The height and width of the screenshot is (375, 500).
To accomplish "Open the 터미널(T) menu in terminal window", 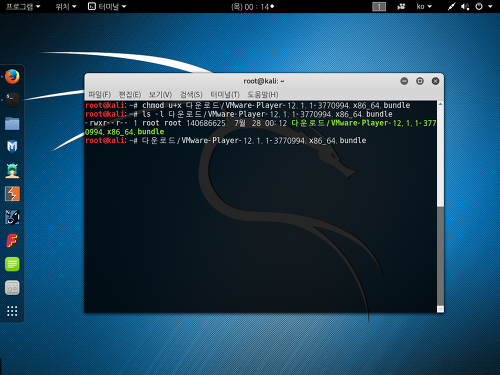I will [225, 95].
